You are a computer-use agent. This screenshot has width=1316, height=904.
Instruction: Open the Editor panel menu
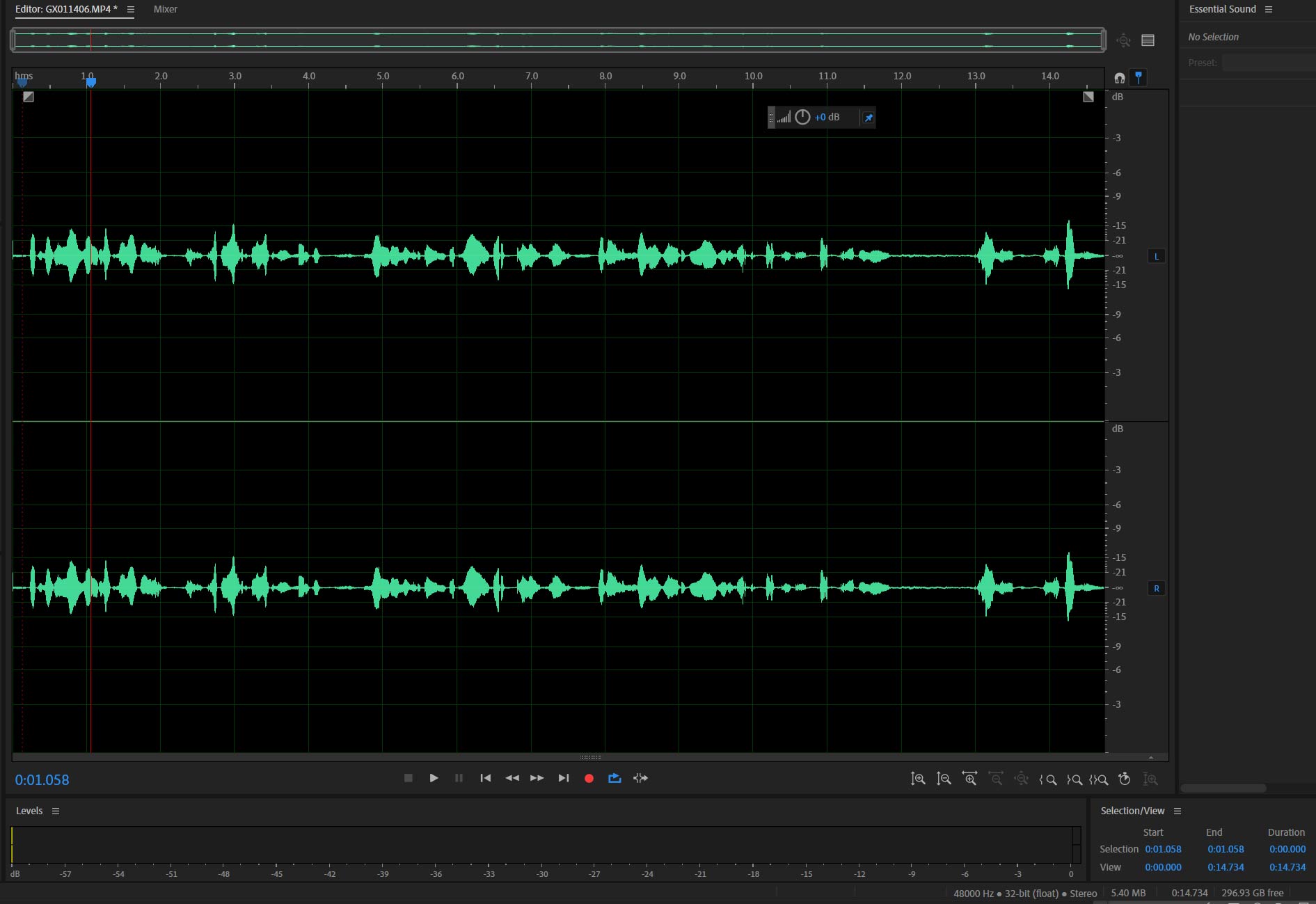[x=131, y=9]
